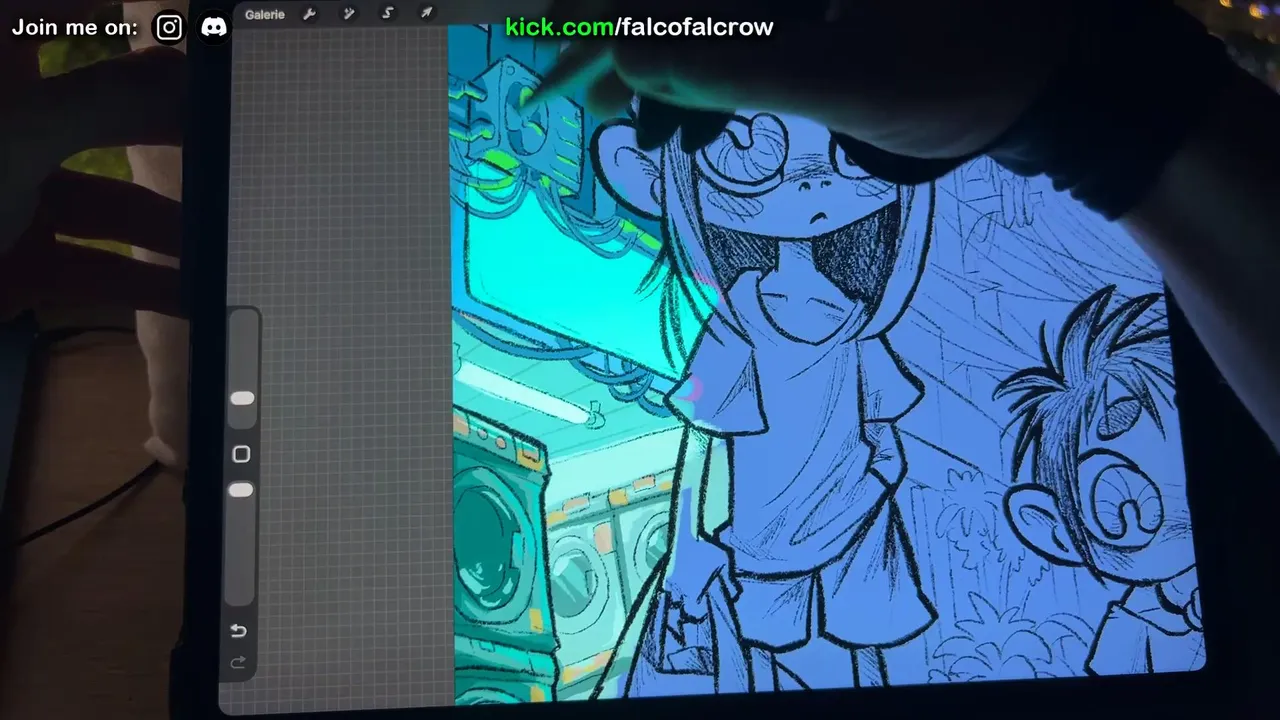The width and height of the screenshot is (1280, 720).
Task: Click the 'Join me on:' overlay text
Action: [74, 27]
